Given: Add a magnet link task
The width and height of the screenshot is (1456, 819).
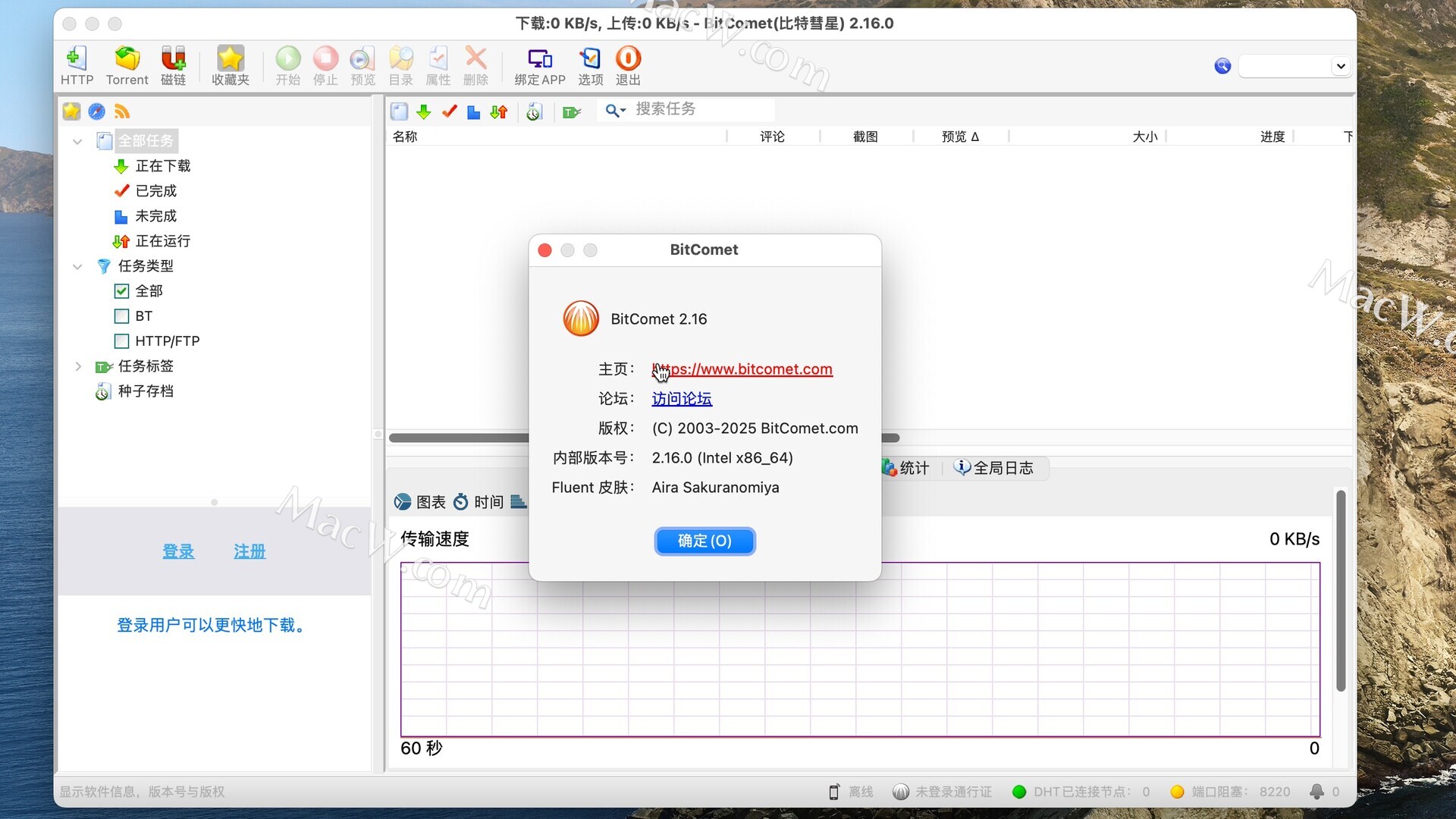Looking at the screenshot, I should click(x=173, y=66).
